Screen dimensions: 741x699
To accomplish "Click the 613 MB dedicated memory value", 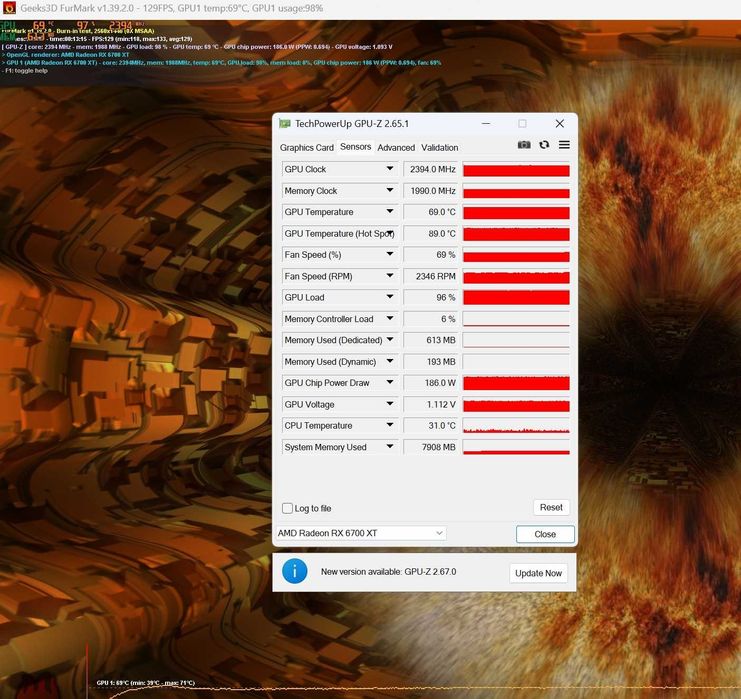I will tap(431, 340).
